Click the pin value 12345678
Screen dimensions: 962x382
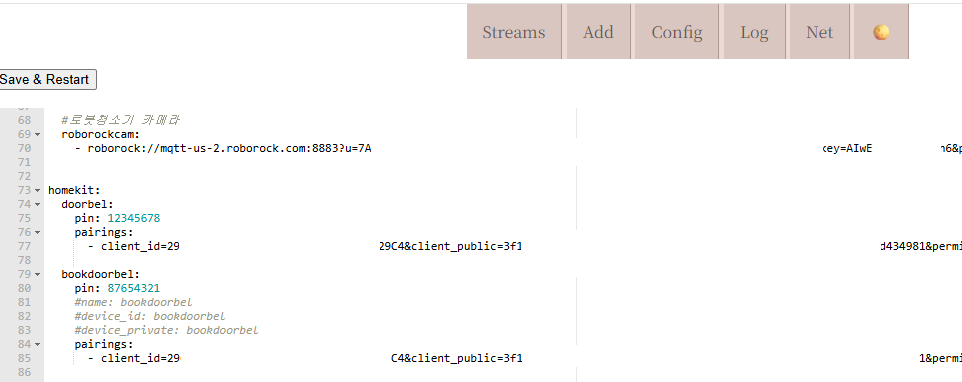pyautogui.click(x=134, y=218)
